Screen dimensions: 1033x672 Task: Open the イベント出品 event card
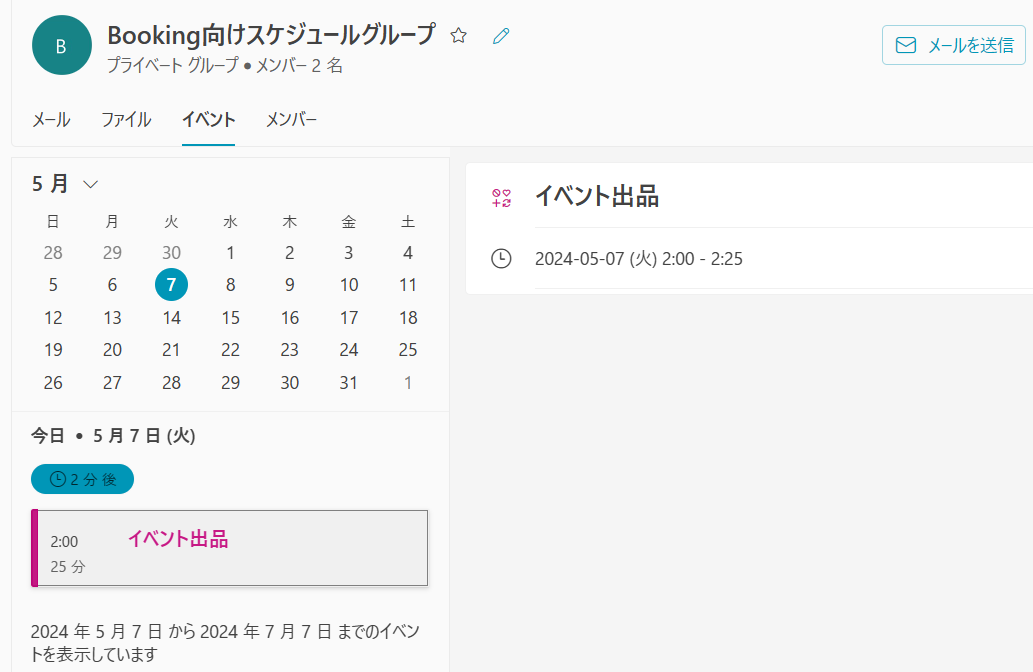229,548
